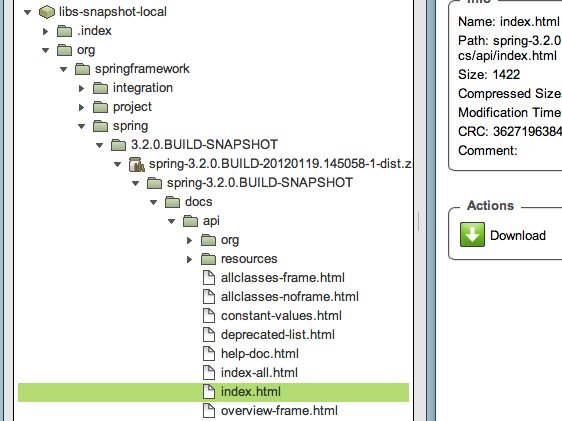Expand the resources folder arrow

pyautogui.click(x=189, y=259)
